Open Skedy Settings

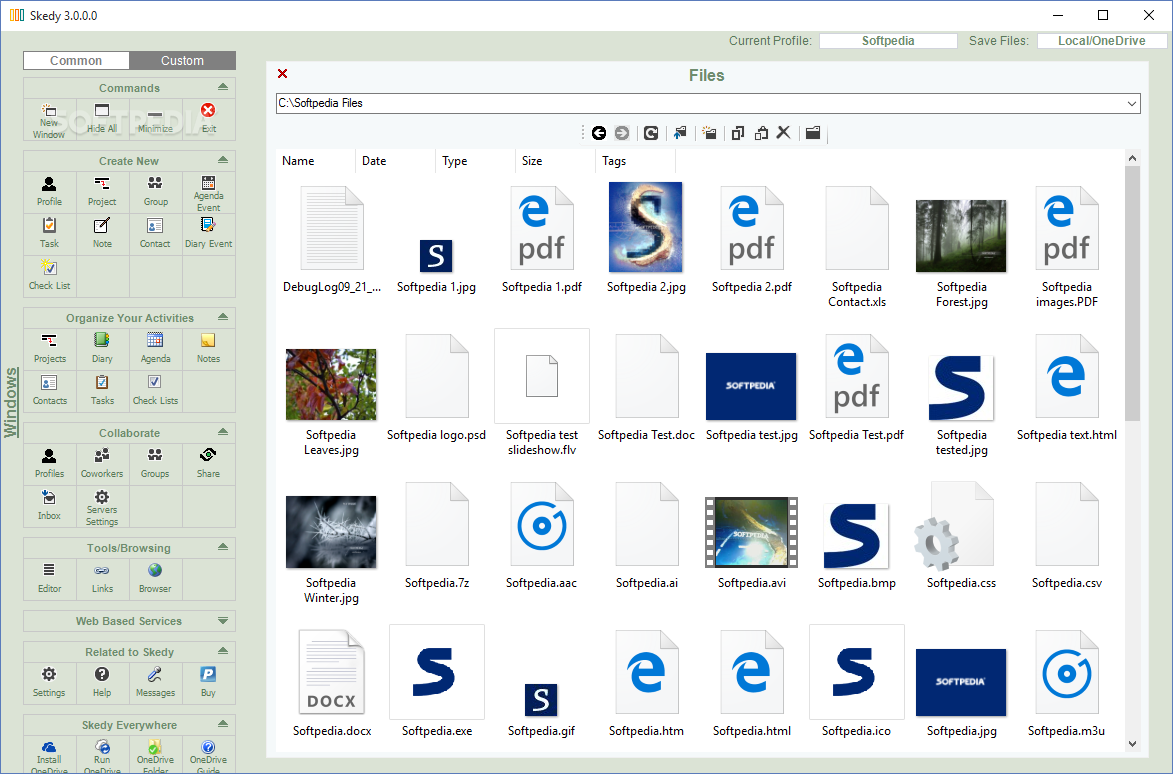pos(49,684)
